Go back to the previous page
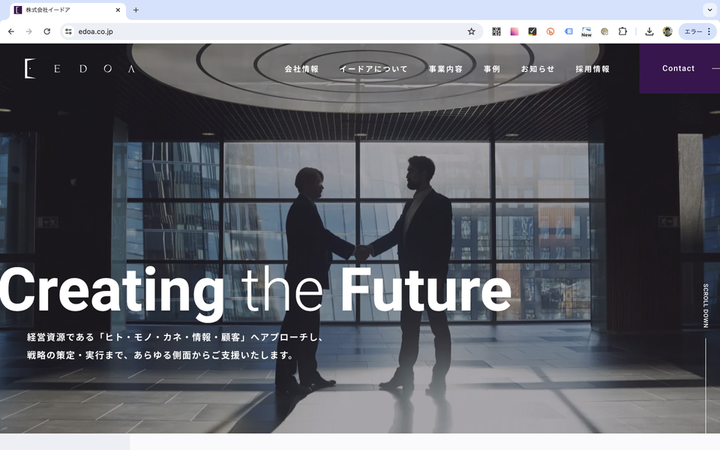This screenshot has height=450, width=720. pos(11,32)
